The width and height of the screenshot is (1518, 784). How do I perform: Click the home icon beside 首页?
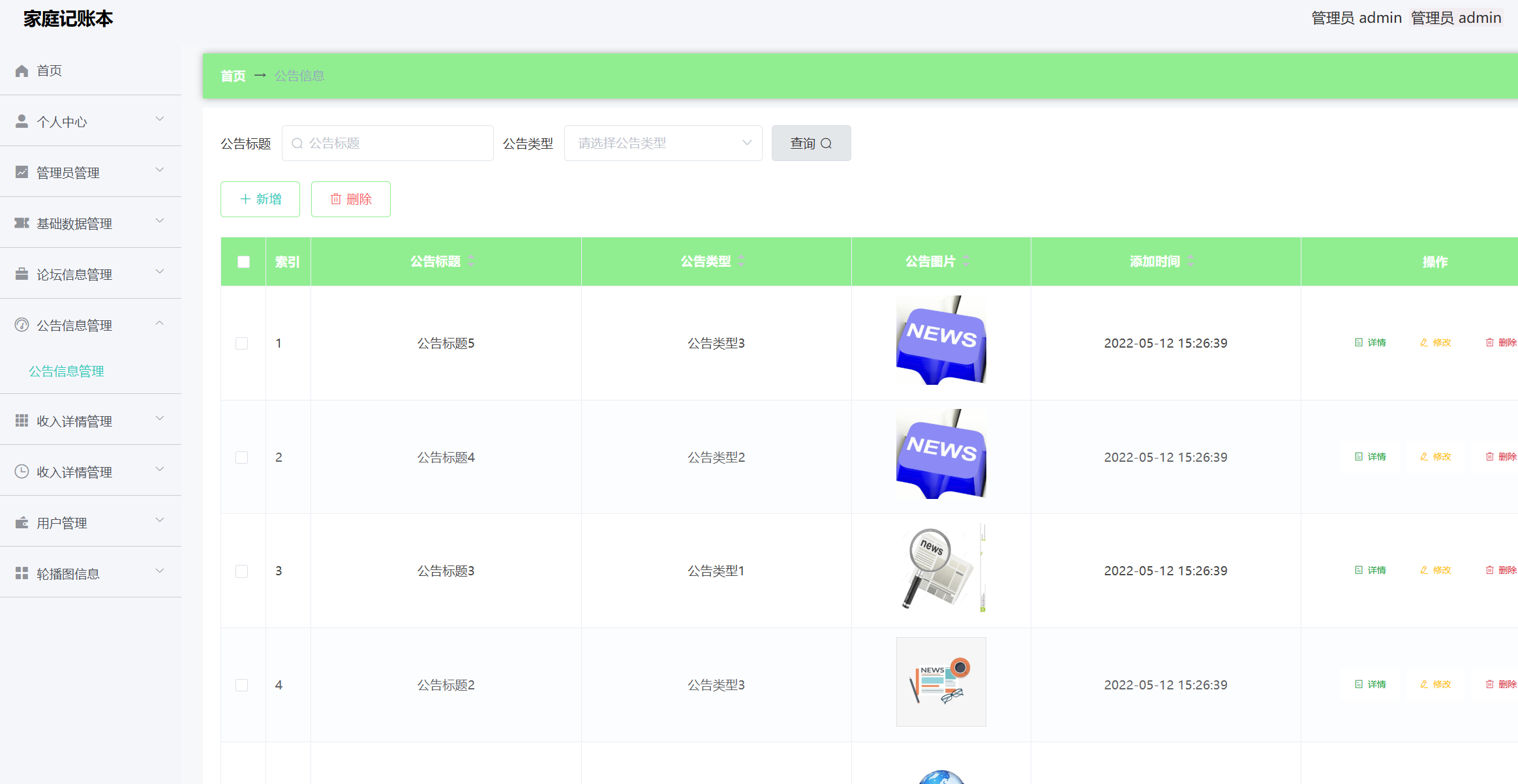coord(21,70)
